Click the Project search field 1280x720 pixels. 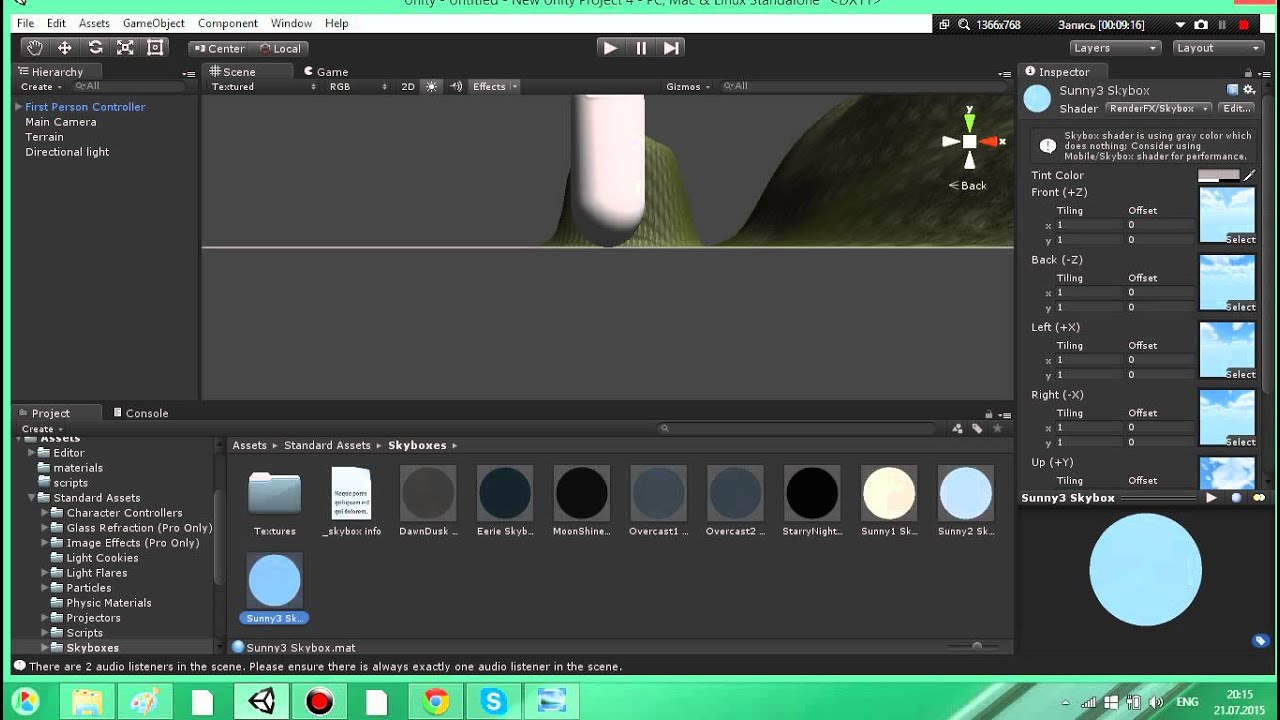click(797, 428)
